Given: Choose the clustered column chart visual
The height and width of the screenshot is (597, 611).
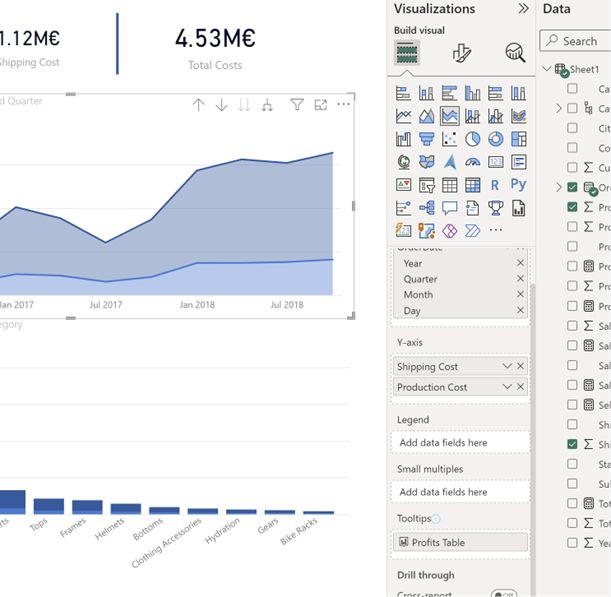Looking at the screenshot, I should [x=473, y=93].
